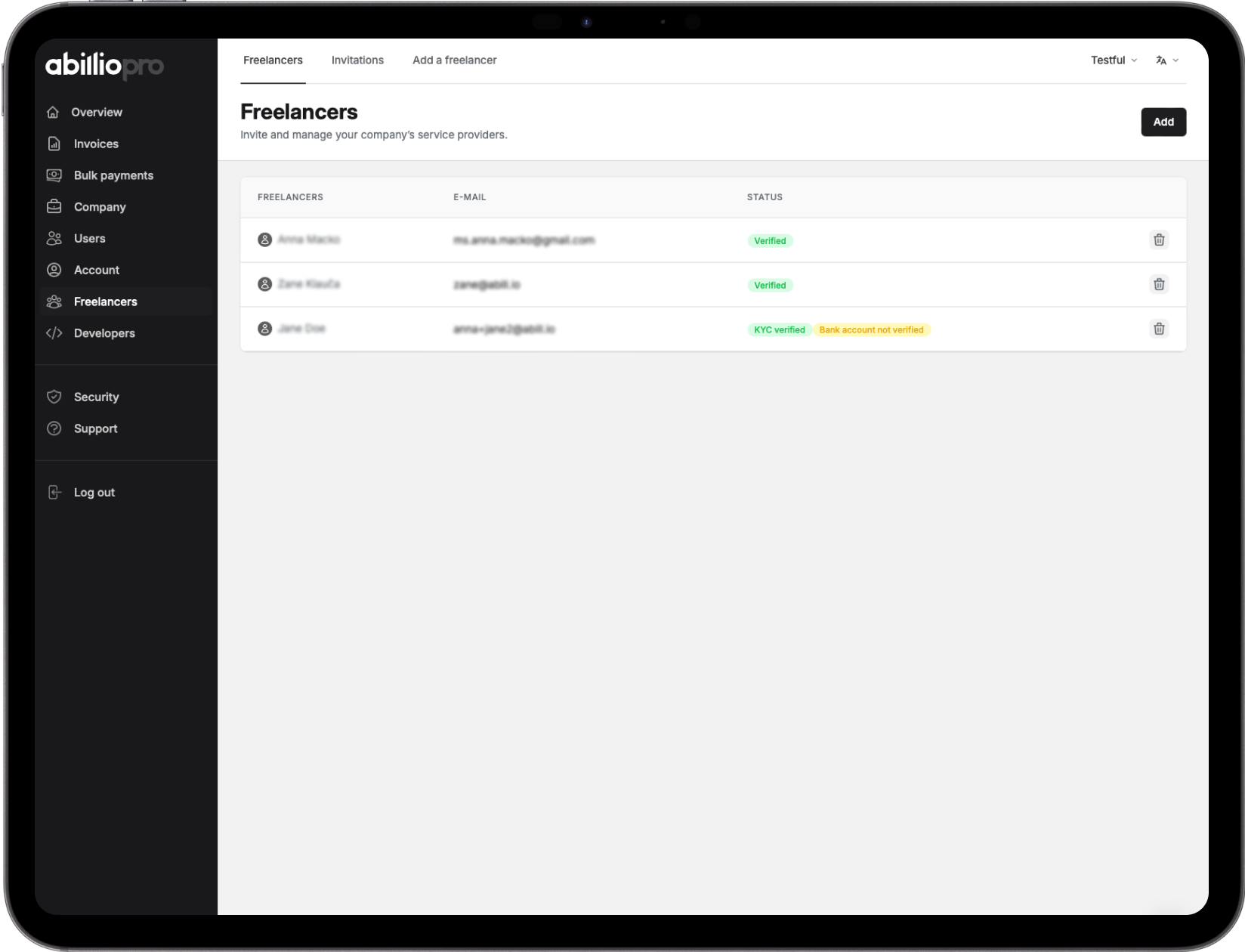1245x952 pixels.
Task: Click trash icon in second freelancer row
Action: coord(1158,285)
